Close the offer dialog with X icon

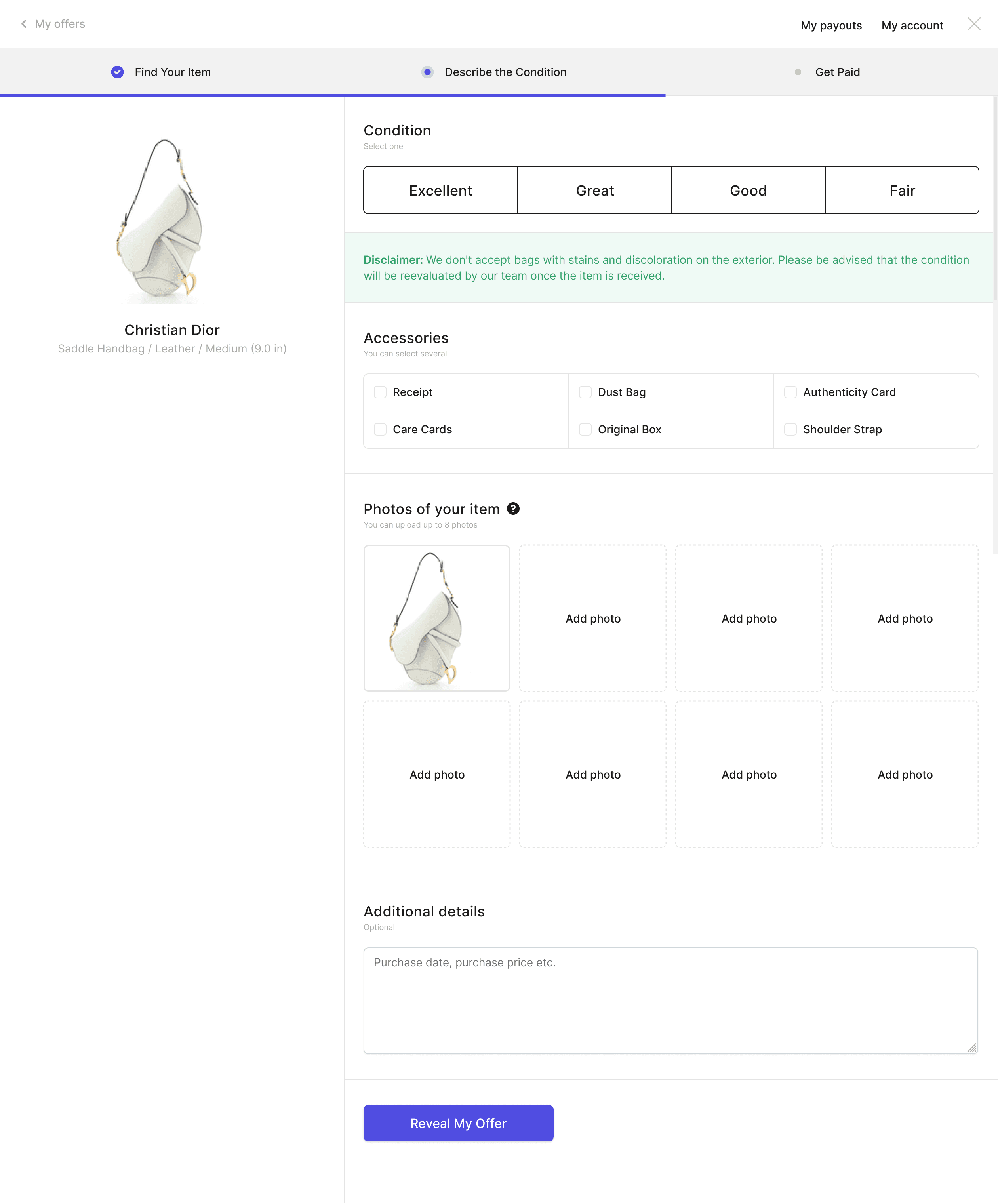coord(973,24)
